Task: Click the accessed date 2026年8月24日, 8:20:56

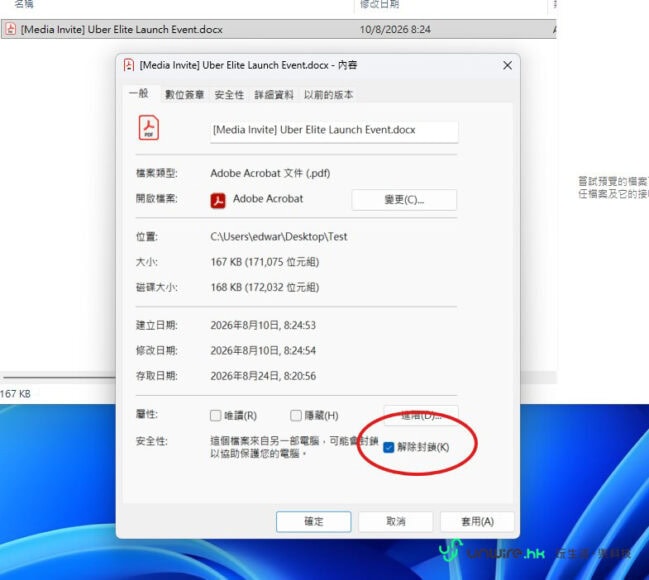Action: click(x=263, y=376)
